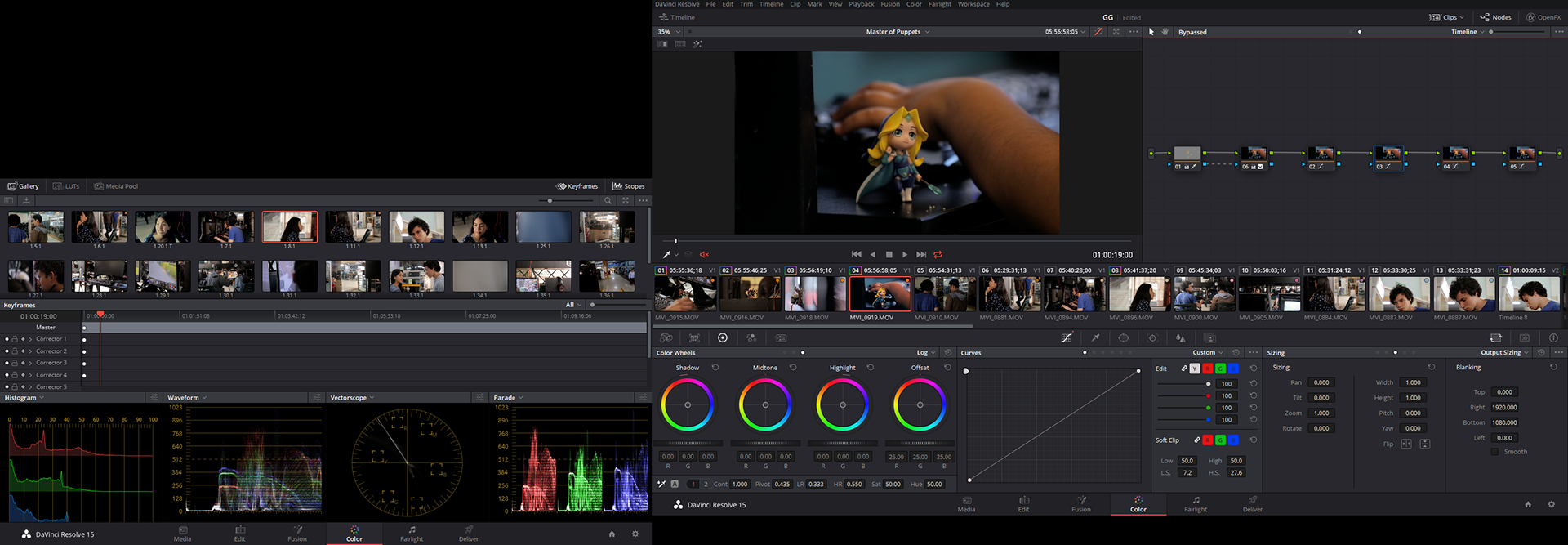
Task: Select the hand pan tool in node editor
Action: [x=1165, y=32]
